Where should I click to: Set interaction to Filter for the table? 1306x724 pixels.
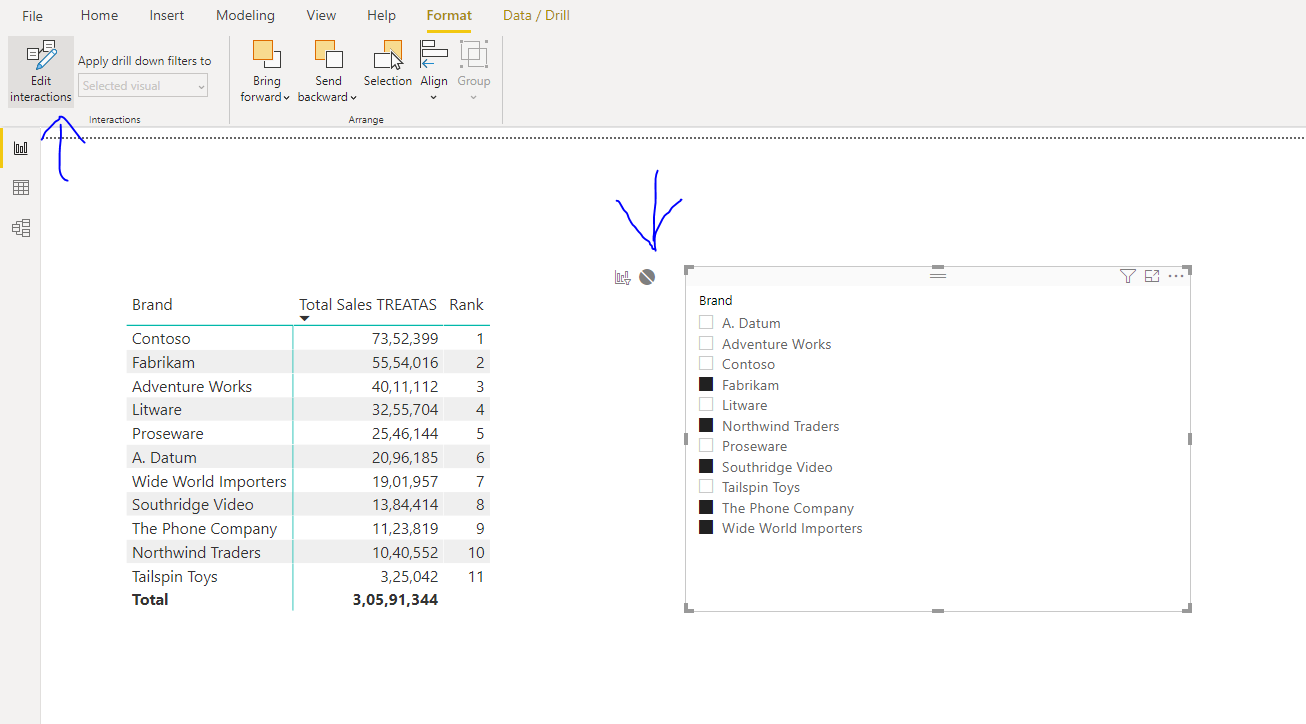tap(623, 277)
